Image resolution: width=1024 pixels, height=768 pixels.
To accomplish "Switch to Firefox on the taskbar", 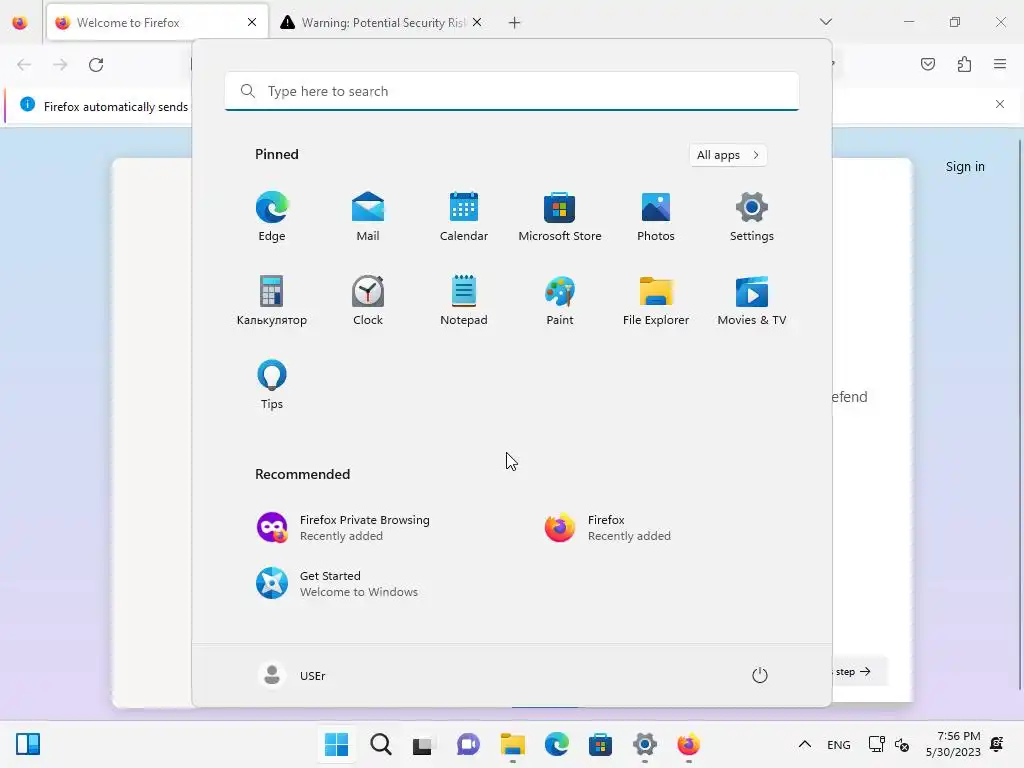I will coord(688,744).
